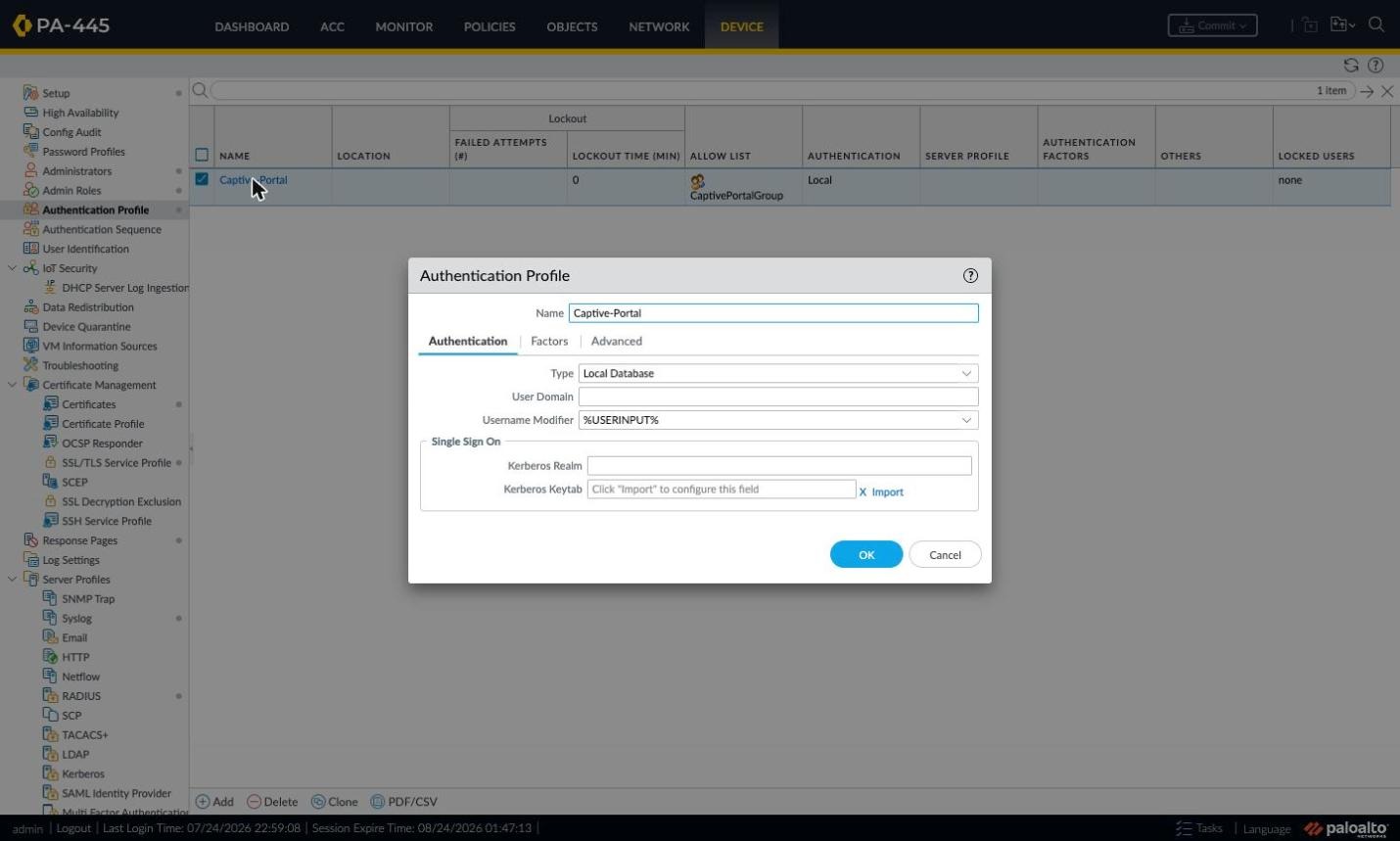Click the Import link for Kerberos Keytab
The height and width of the screenshot is (841, 1400).
[887, 492]
